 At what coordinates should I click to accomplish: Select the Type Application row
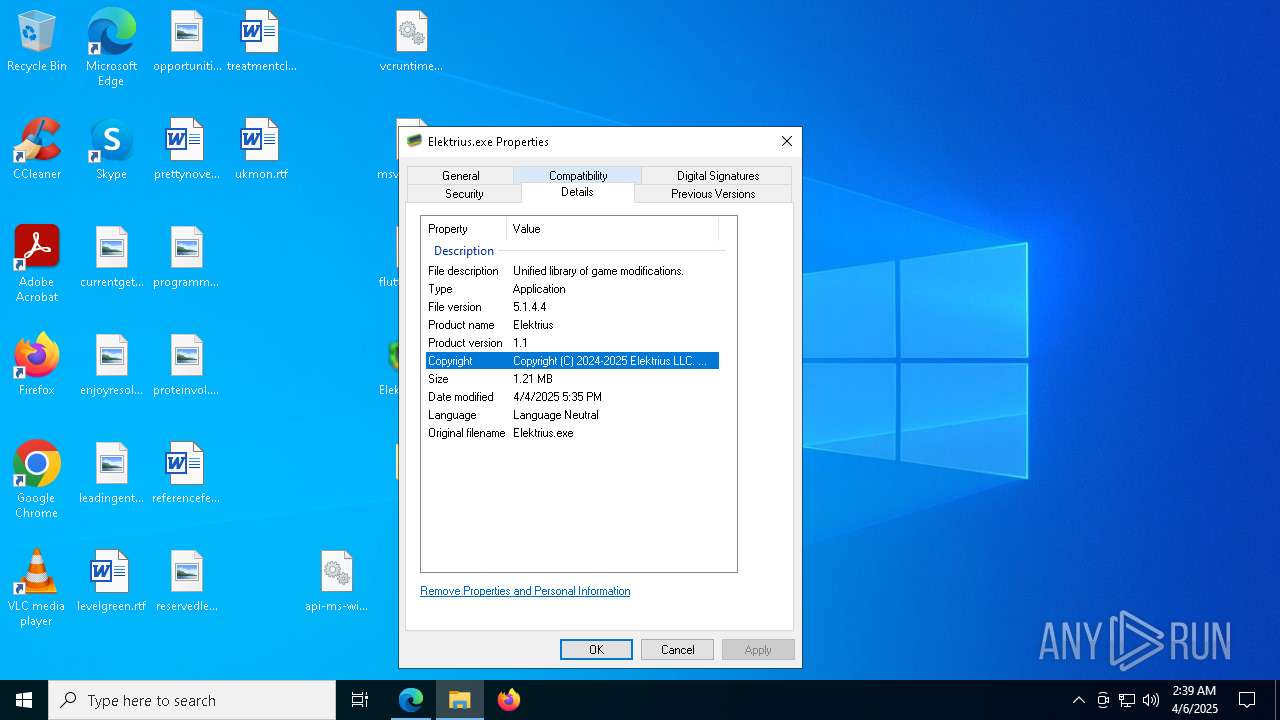click(572, 289)
